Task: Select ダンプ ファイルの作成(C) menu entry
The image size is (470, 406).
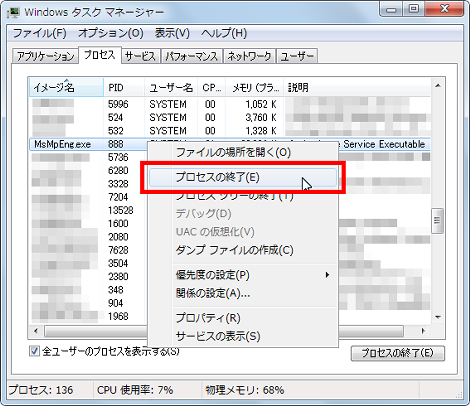Action: [243, 250]
